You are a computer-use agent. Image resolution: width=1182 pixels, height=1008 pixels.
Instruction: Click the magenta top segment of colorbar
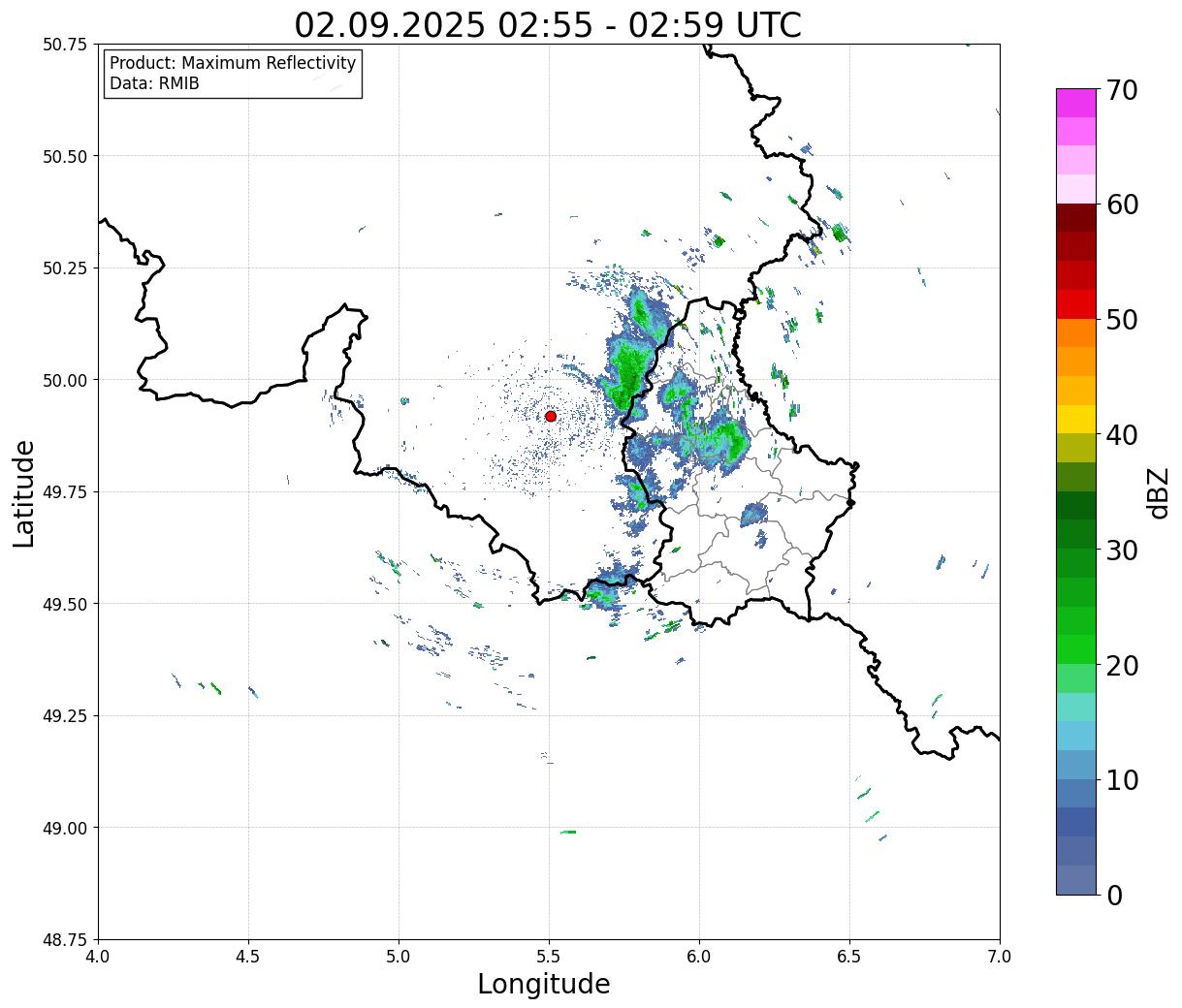1076,103
